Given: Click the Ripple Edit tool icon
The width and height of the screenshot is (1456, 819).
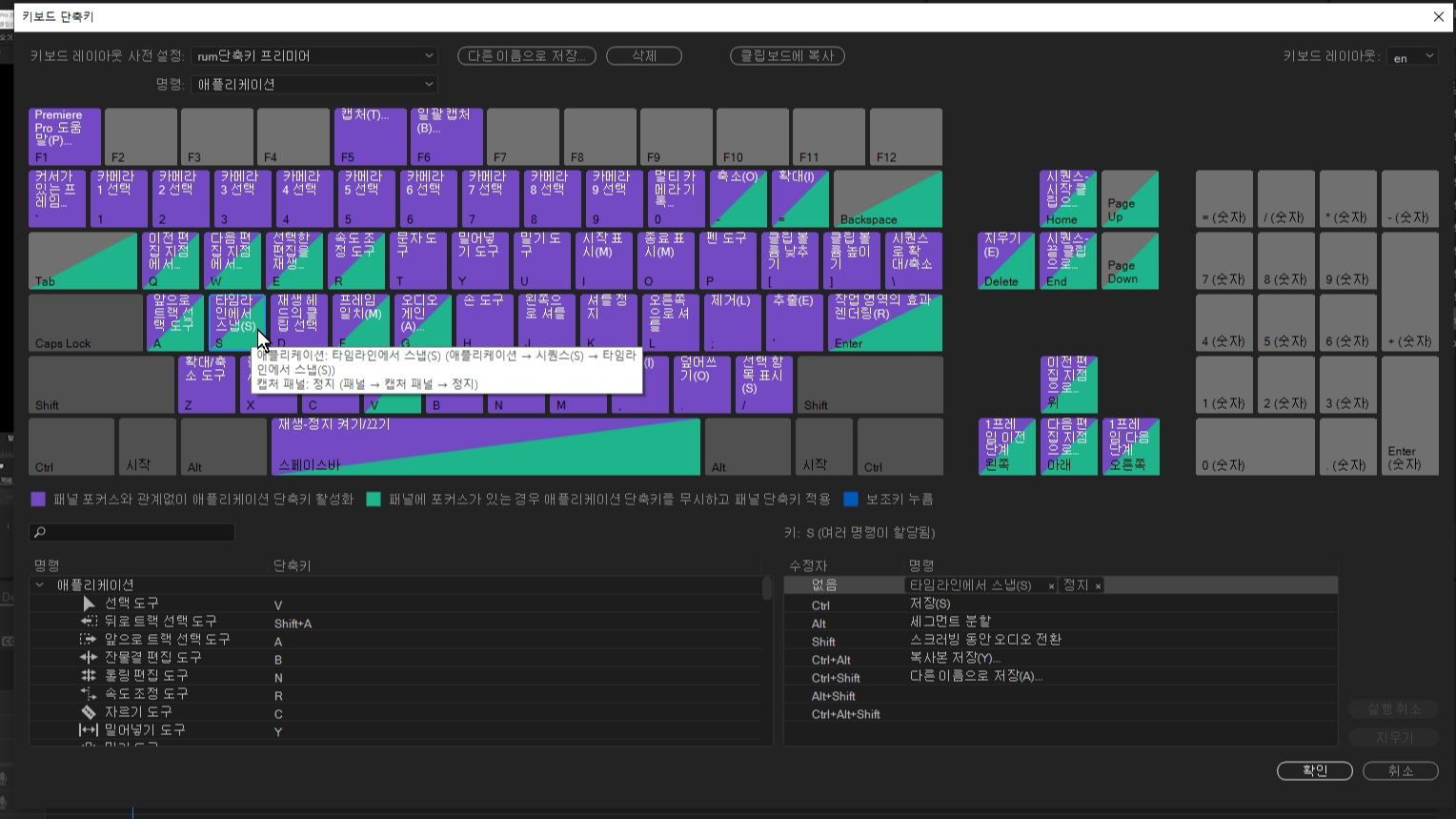Looking at the screenshot, I should (x=89, y=658).
